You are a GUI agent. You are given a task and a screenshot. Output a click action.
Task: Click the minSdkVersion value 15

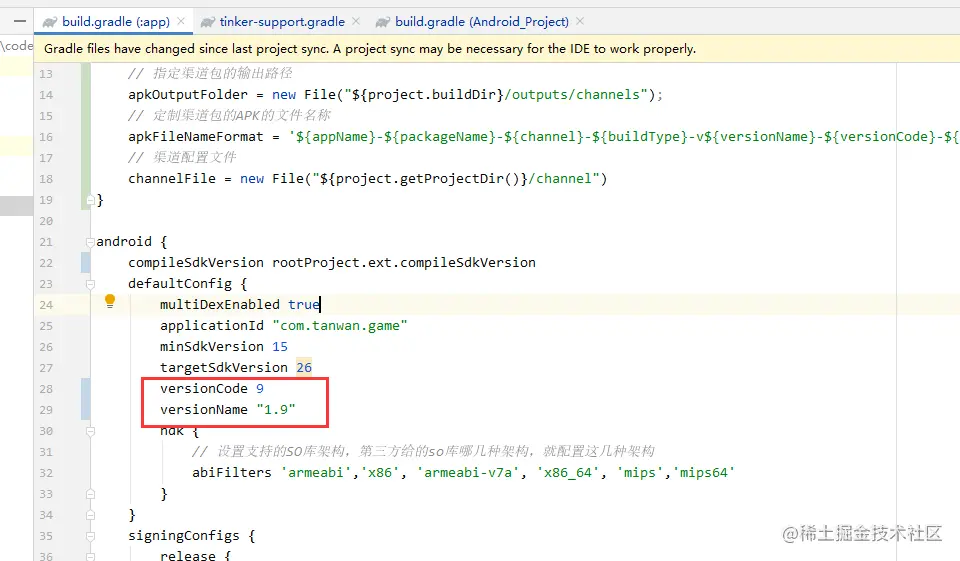click(x=280, y=347)
